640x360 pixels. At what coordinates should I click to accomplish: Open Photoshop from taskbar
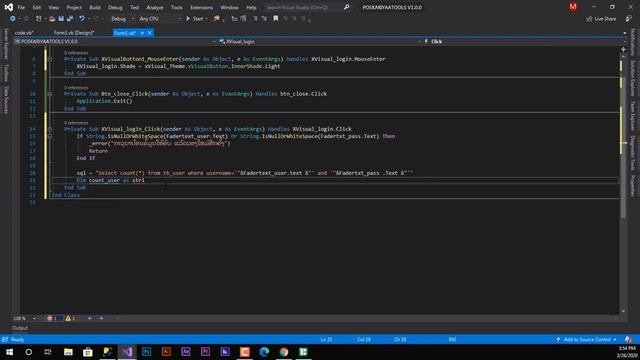147,352
